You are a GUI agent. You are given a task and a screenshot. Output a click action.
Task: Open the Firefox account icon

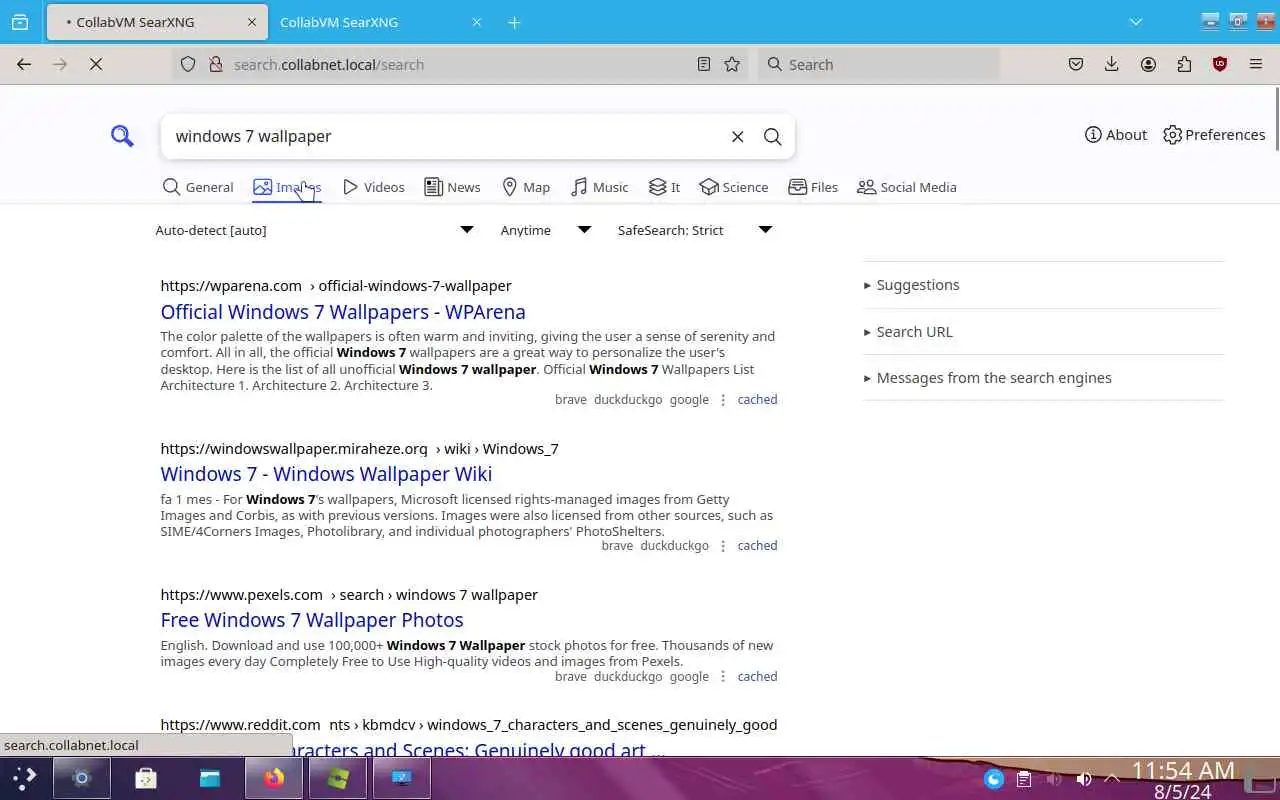click(1148, 64)
